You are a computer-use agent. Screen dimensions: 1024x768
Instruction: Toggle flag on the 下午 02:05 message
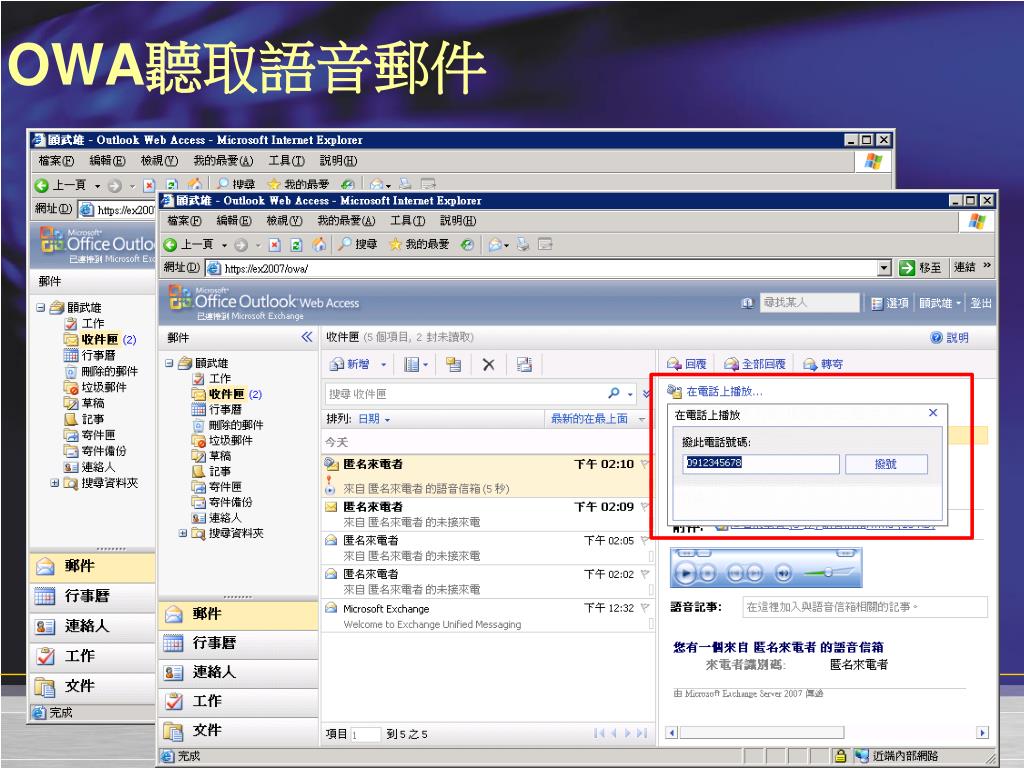tap(645, 540)
